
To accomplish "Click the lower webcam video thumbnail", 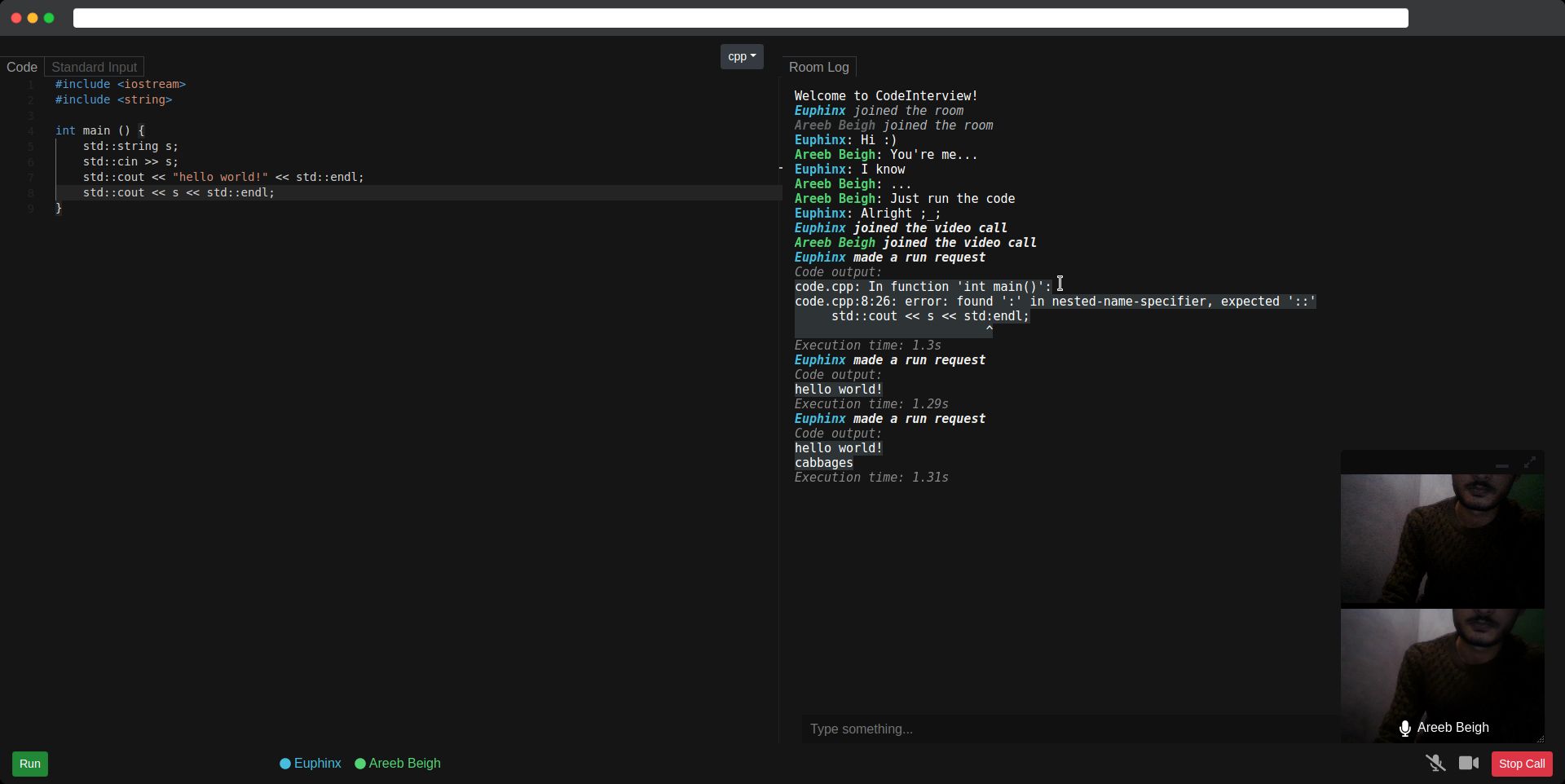I will [x=1443, y=675].
